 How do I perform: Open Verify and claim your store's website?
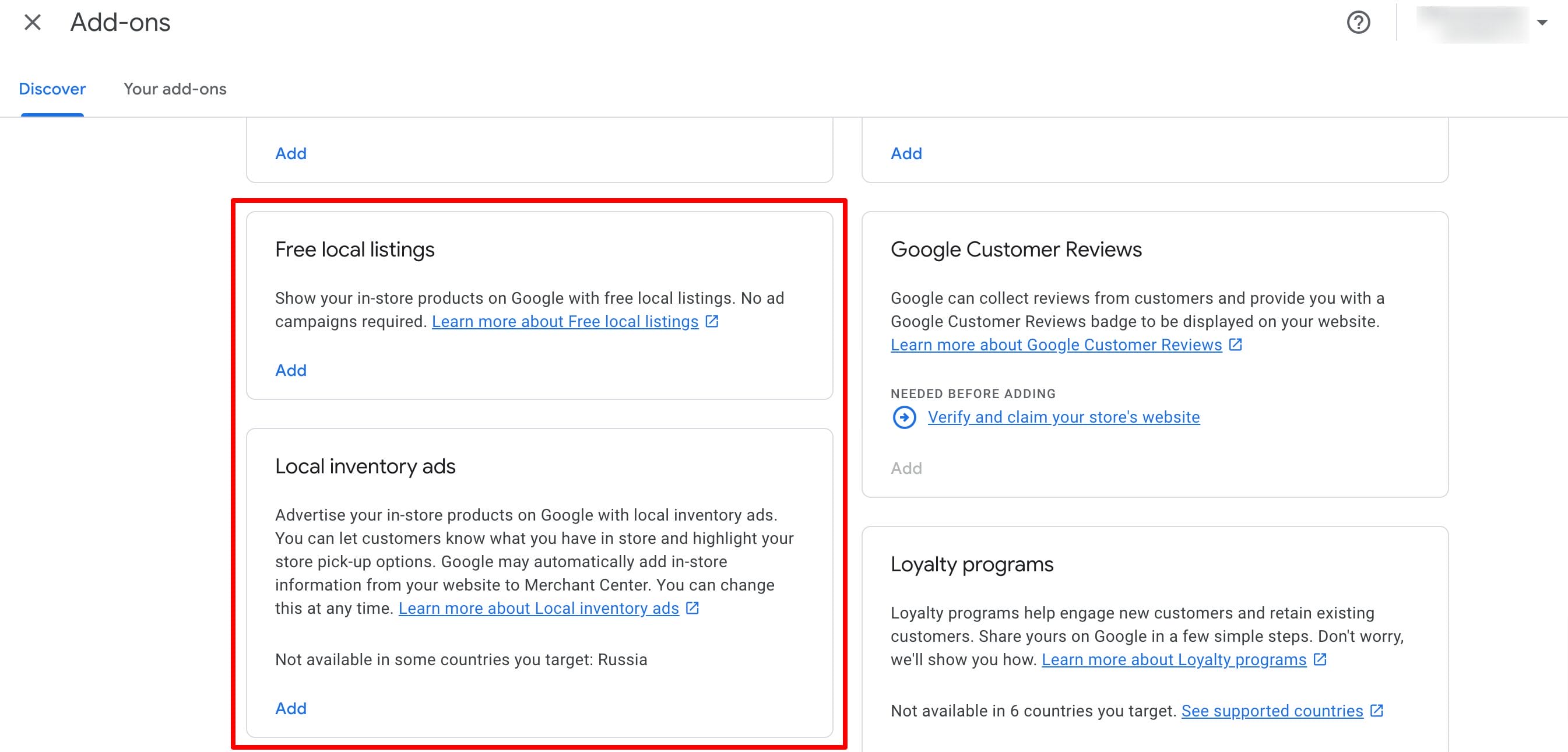pyautogui.click(x=1063, y=417)
